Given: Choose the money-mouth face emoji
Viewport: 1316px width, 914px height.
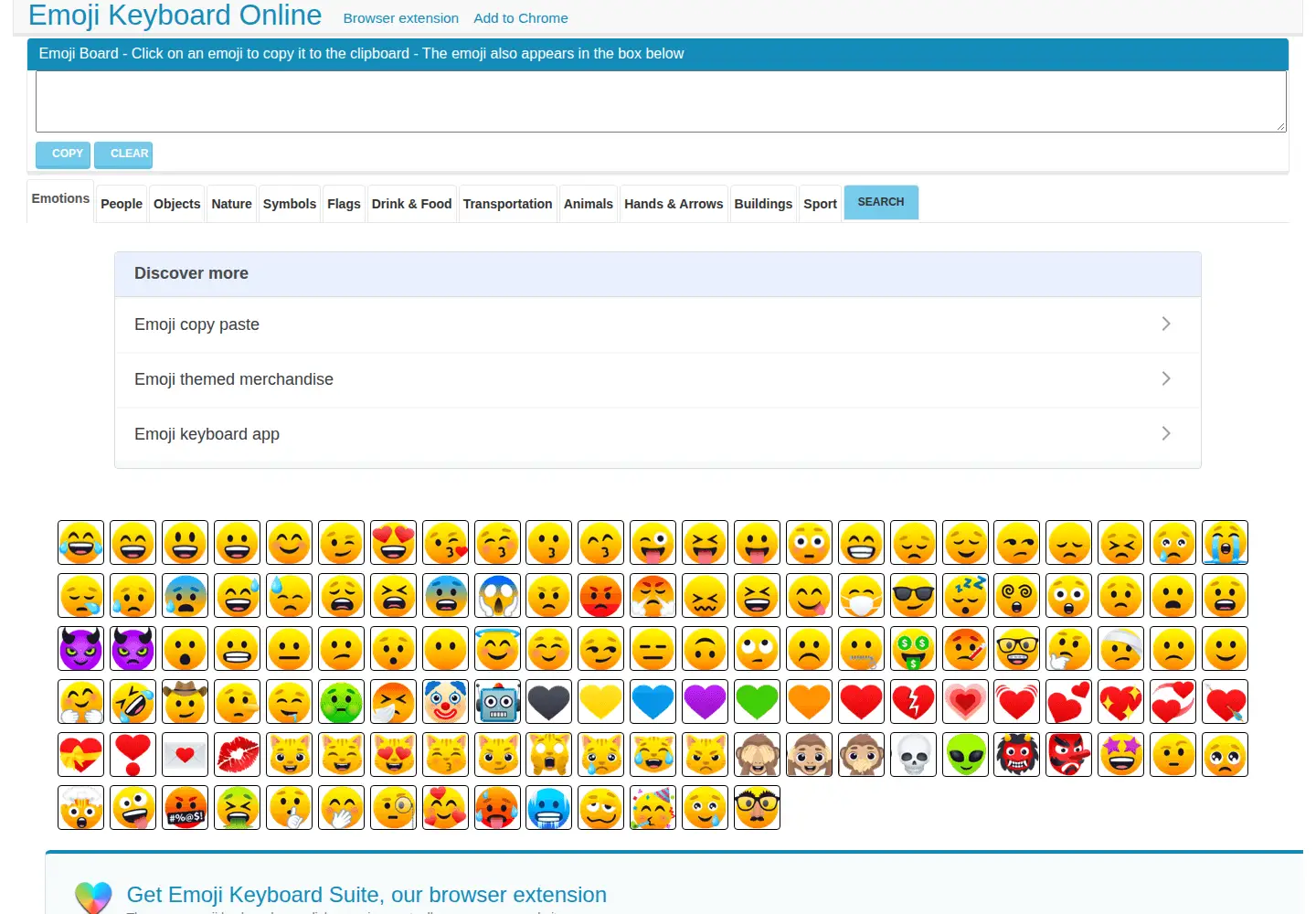Looking at the screenshot, I should coord(913,649).
